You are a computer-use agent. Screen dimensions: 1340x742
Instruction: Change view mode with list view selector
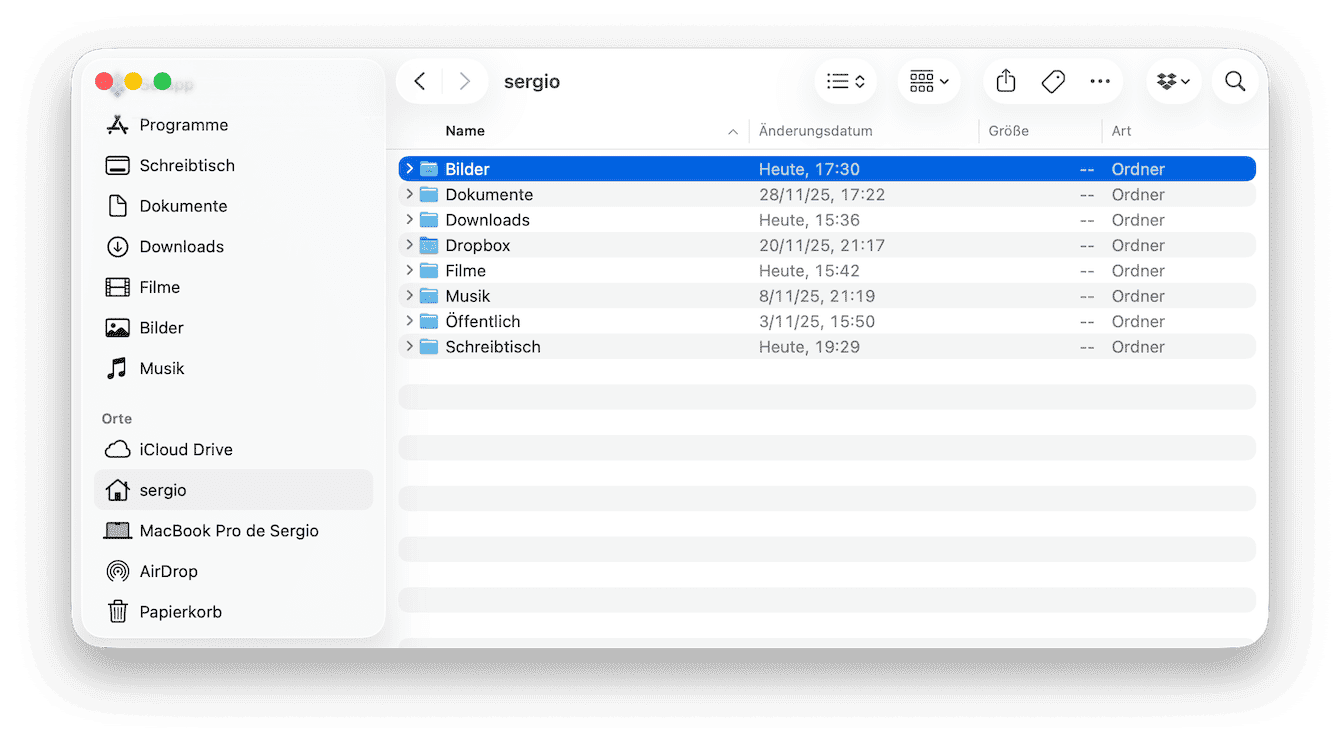tap(846, 82)
